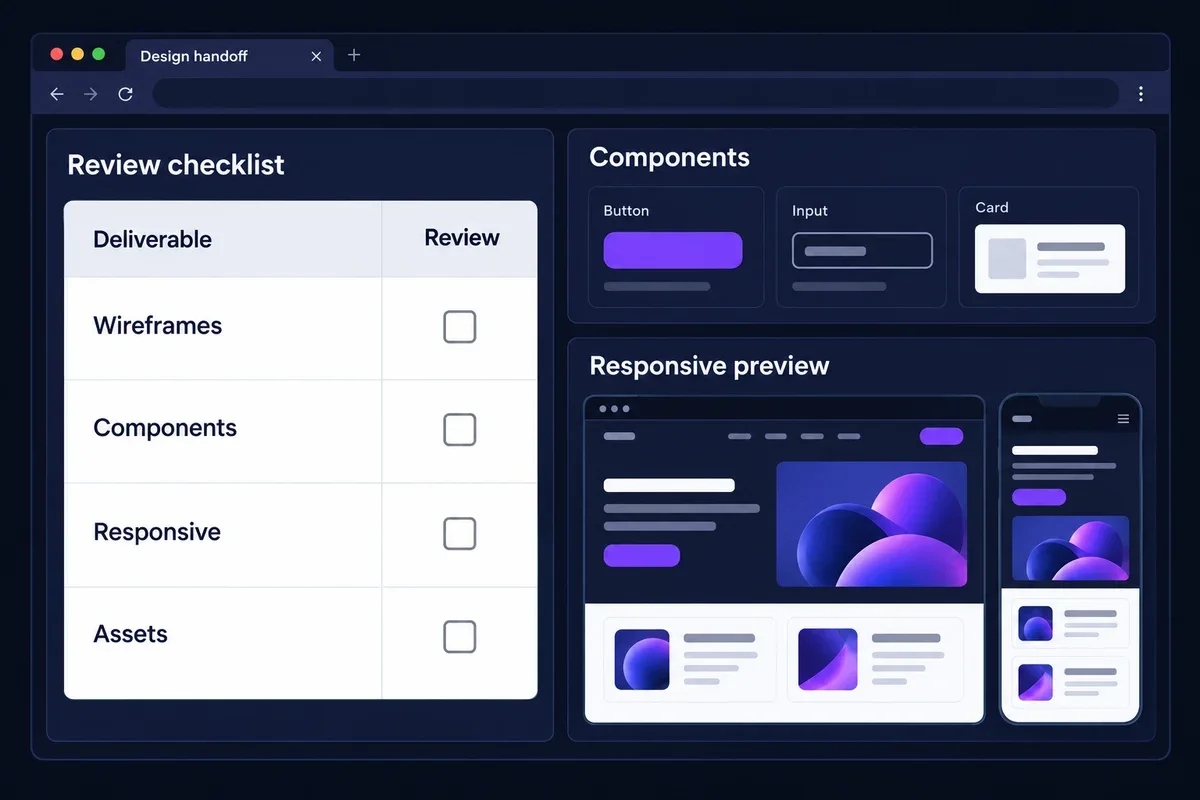This screenshot has width=1200, height=800.
Task: Select the Responsive row label
Action: [157, 532]
